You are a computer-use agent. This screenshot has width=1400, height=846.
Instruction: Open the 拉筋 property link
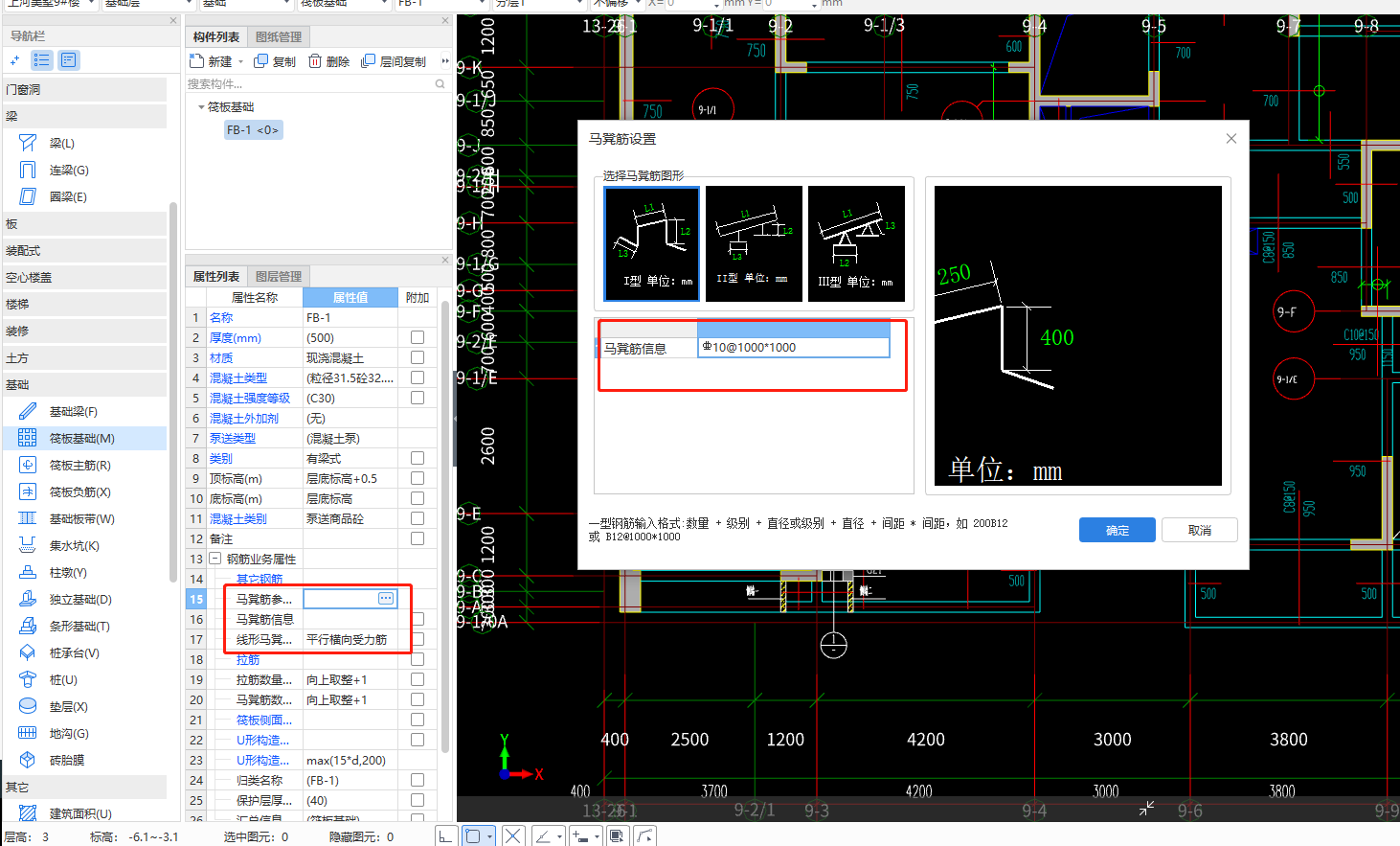[x=248, y=659]
